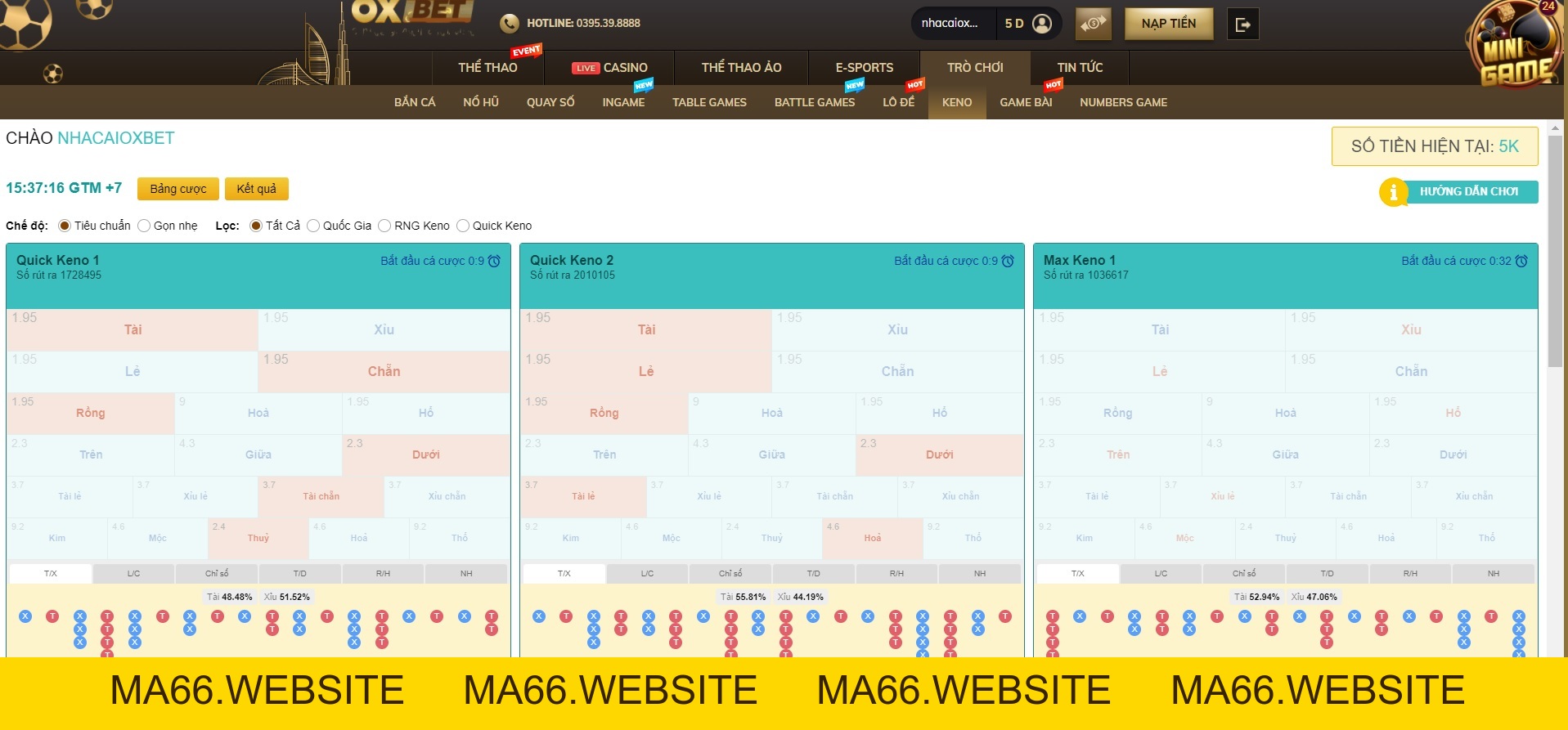Click the phone hotline icon
1568x730 pixels.
click(x=510, y=24)
